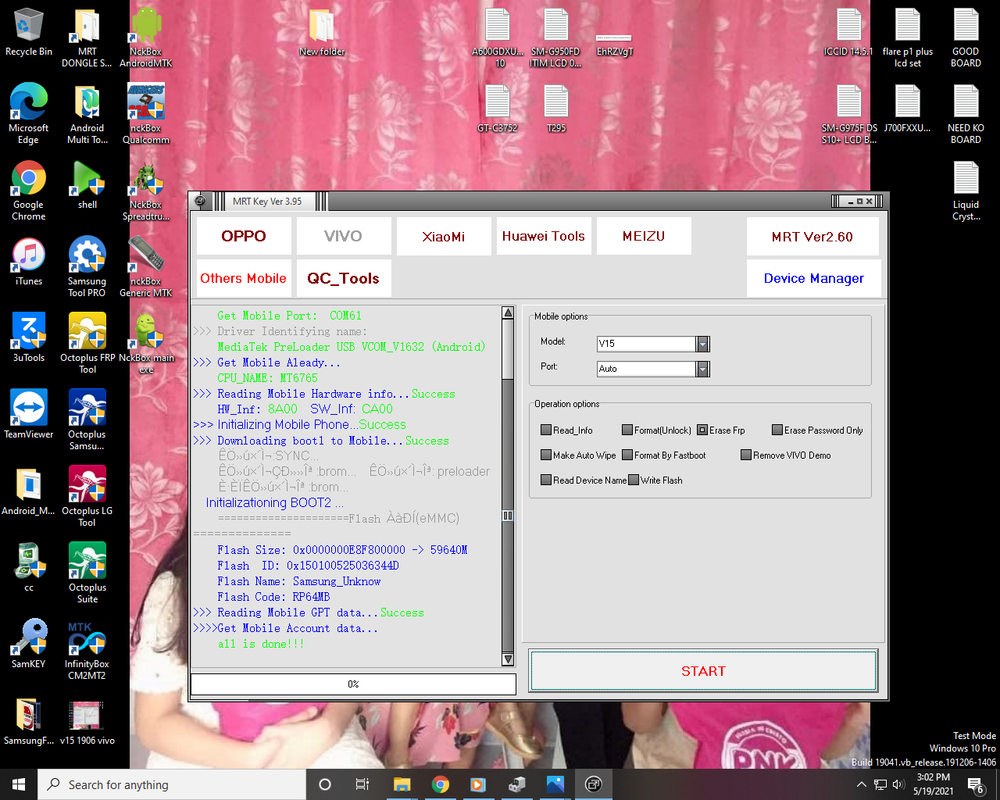
Task: Open the Others Mobile tab
Action: click(x=244, y=278)
